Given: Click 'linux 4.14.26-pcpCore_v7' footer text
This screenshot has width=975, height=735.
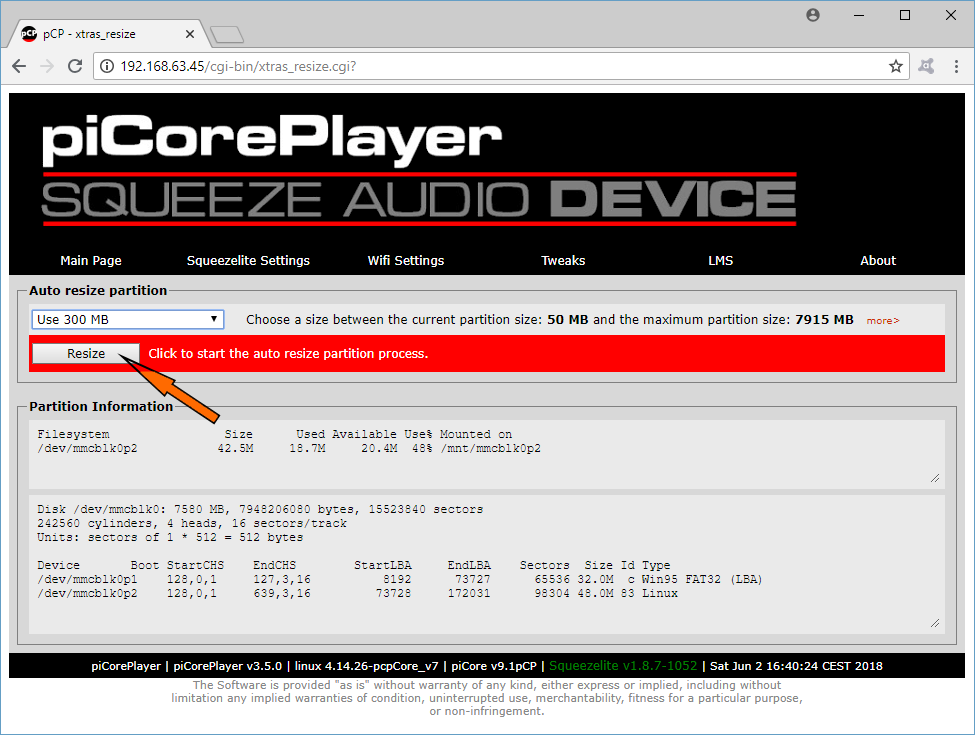Looking at the screenshot, I should tap(366, 666).
